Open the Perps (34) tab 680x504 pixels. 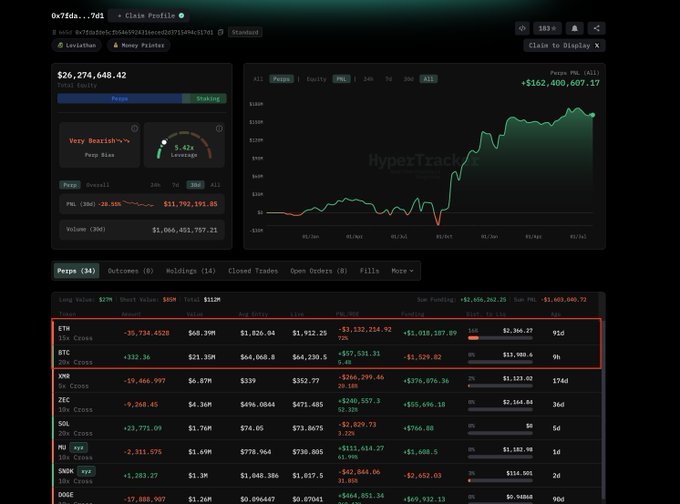[x=76, y=271]
